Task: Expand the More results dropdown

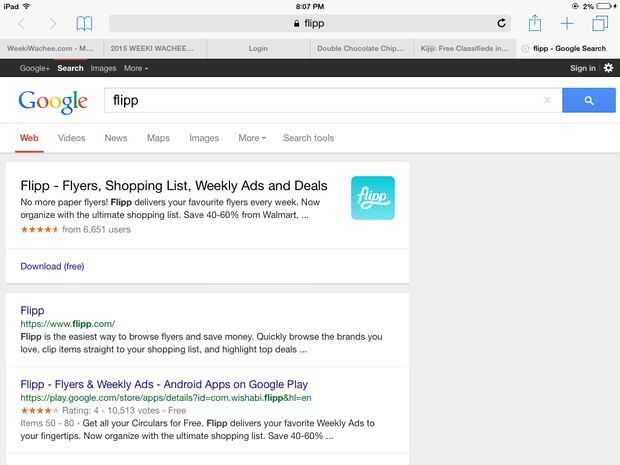Action: pyautogui.click(x=252, y=138)
